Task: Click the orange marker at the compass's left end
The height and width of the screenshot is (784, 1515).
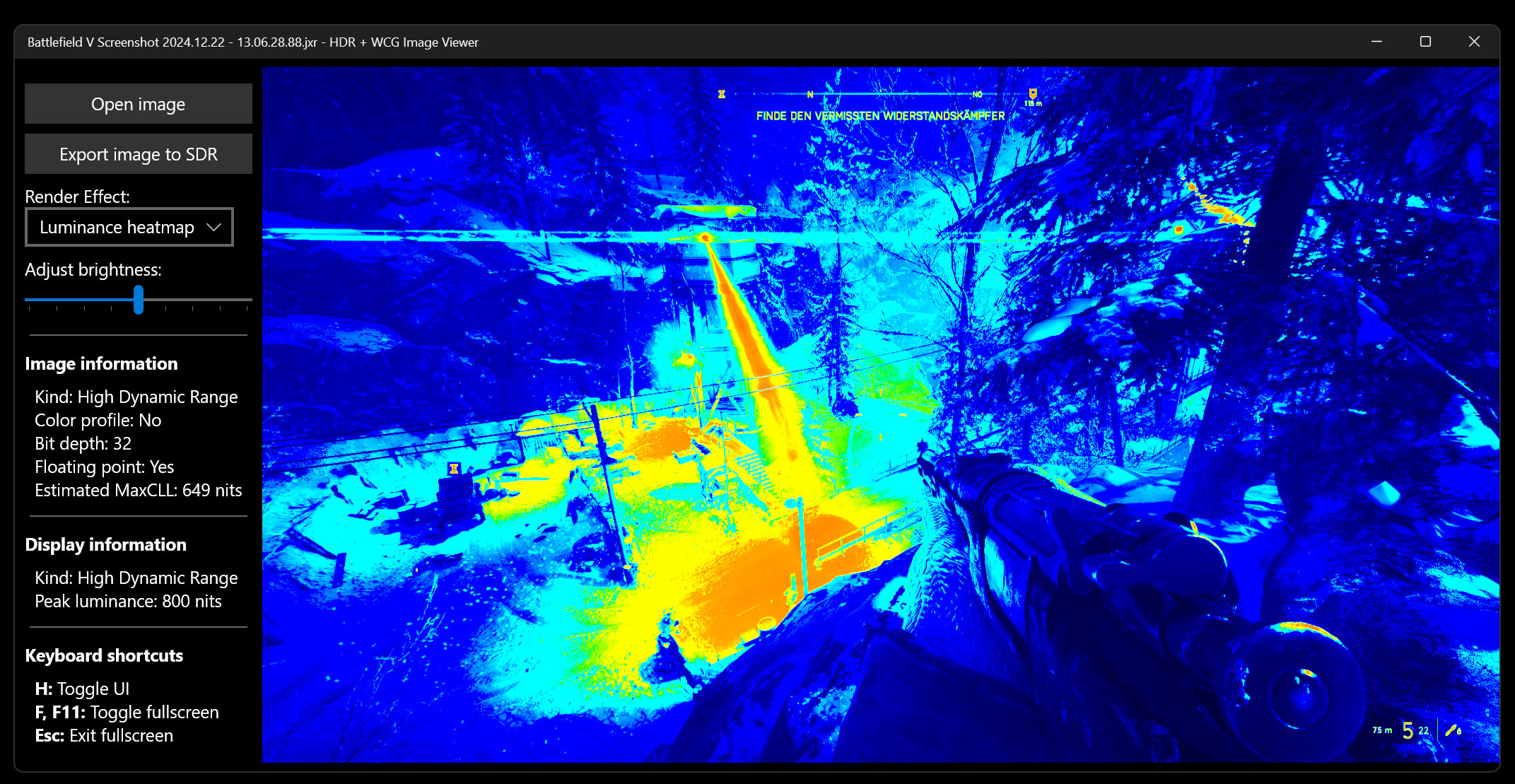Action: [x=722, y=94]
